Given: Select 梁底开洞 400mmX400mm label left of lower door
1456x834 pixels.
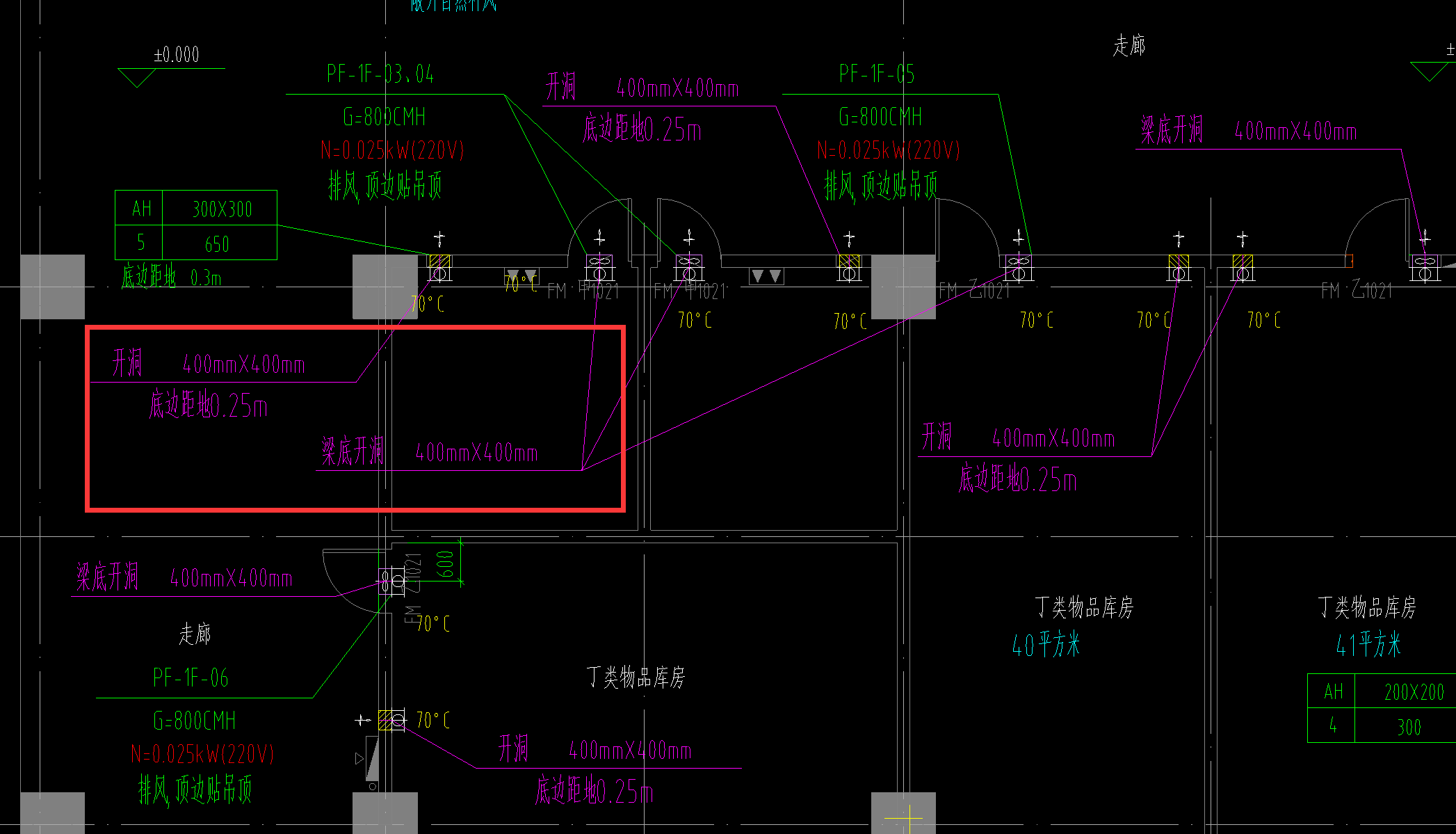Looking at the screenshot, I should (x=184, y=577).
